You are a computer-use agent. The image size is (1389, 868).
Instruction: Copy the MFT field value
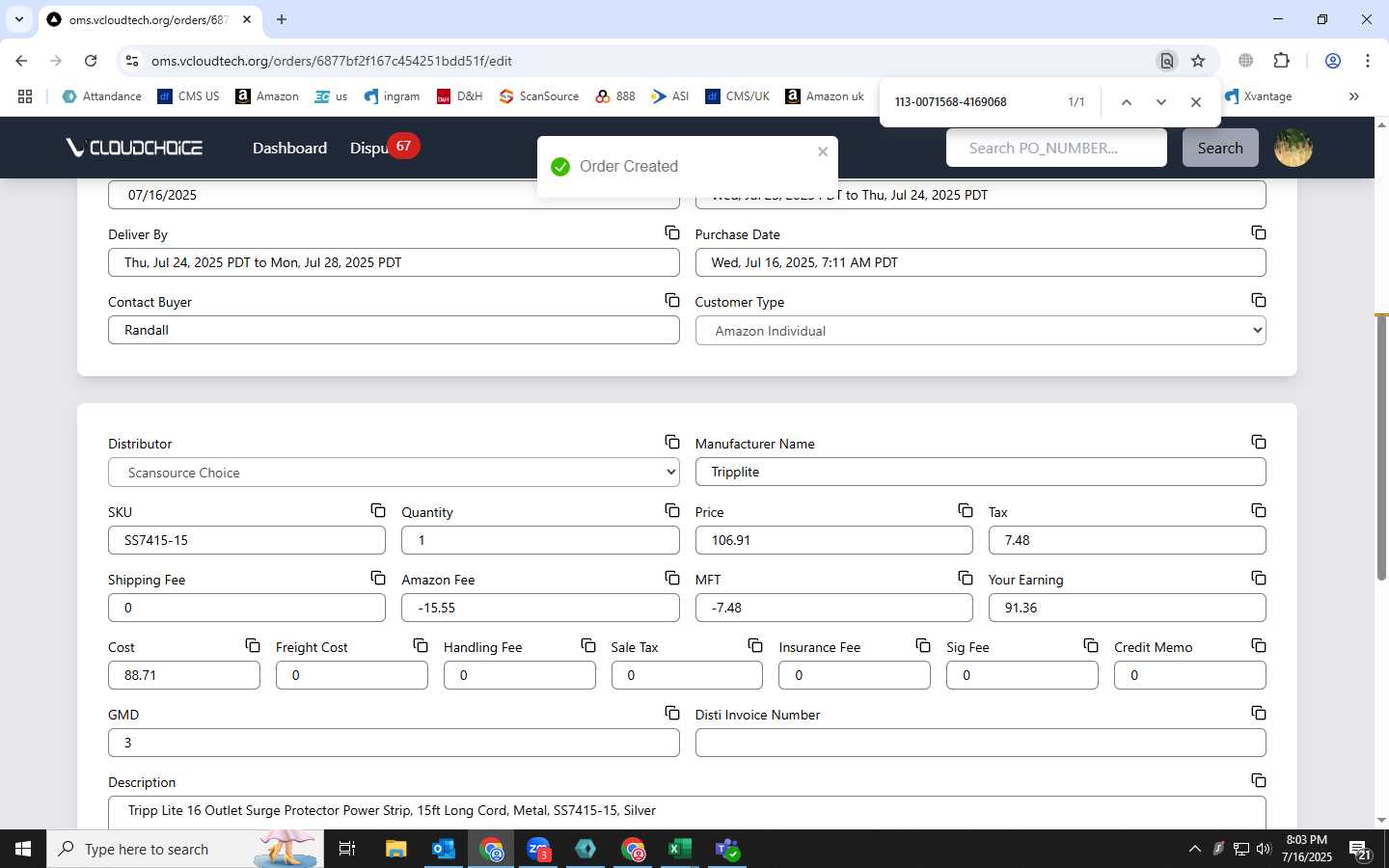966,578
